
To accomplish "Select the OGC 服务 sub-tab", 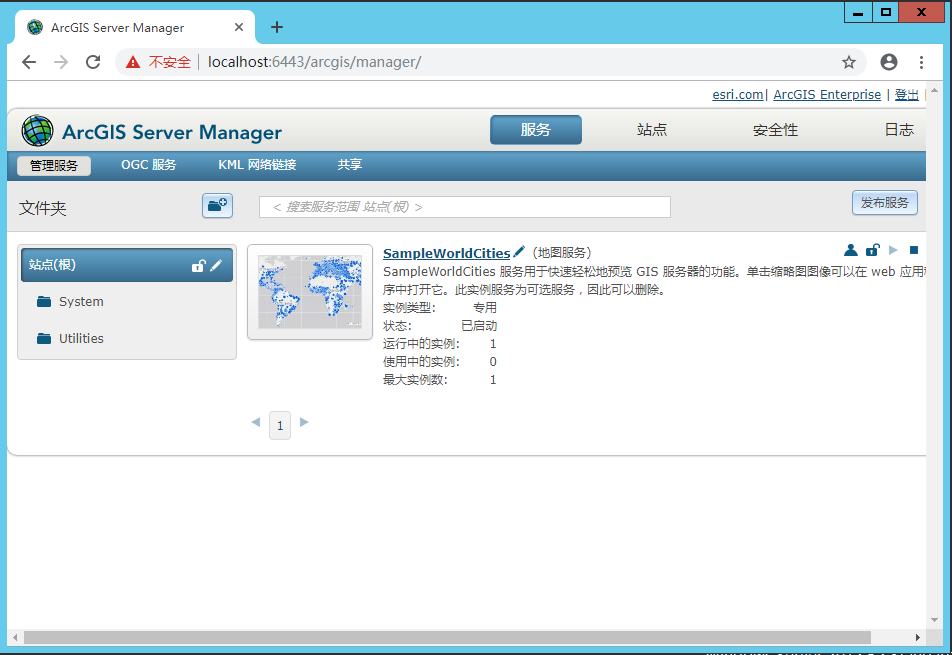I will coord(149,165).
